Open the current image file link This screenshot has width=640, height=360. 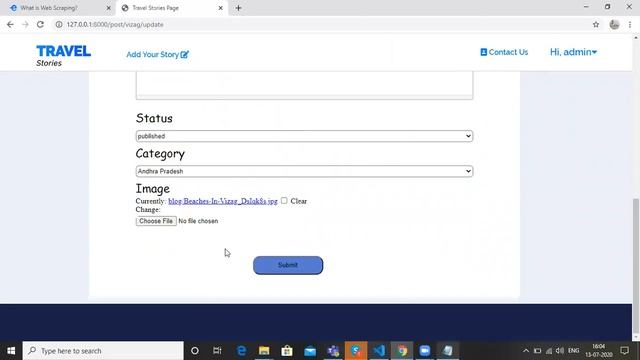(x=223, y=201)
